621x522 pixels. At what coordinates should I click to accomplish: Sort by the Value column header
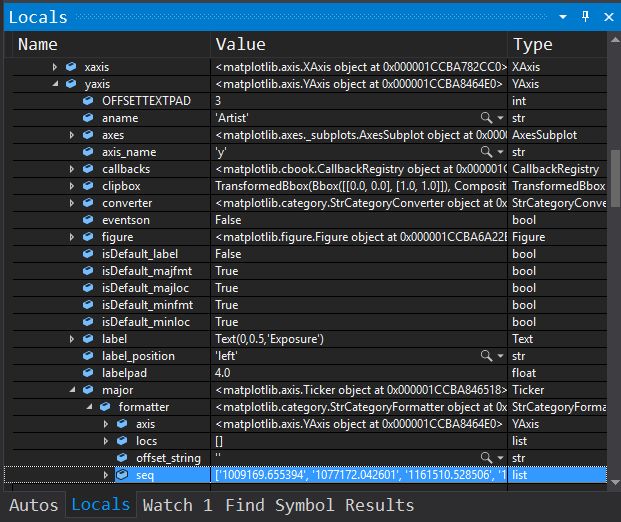coord(359,44)
